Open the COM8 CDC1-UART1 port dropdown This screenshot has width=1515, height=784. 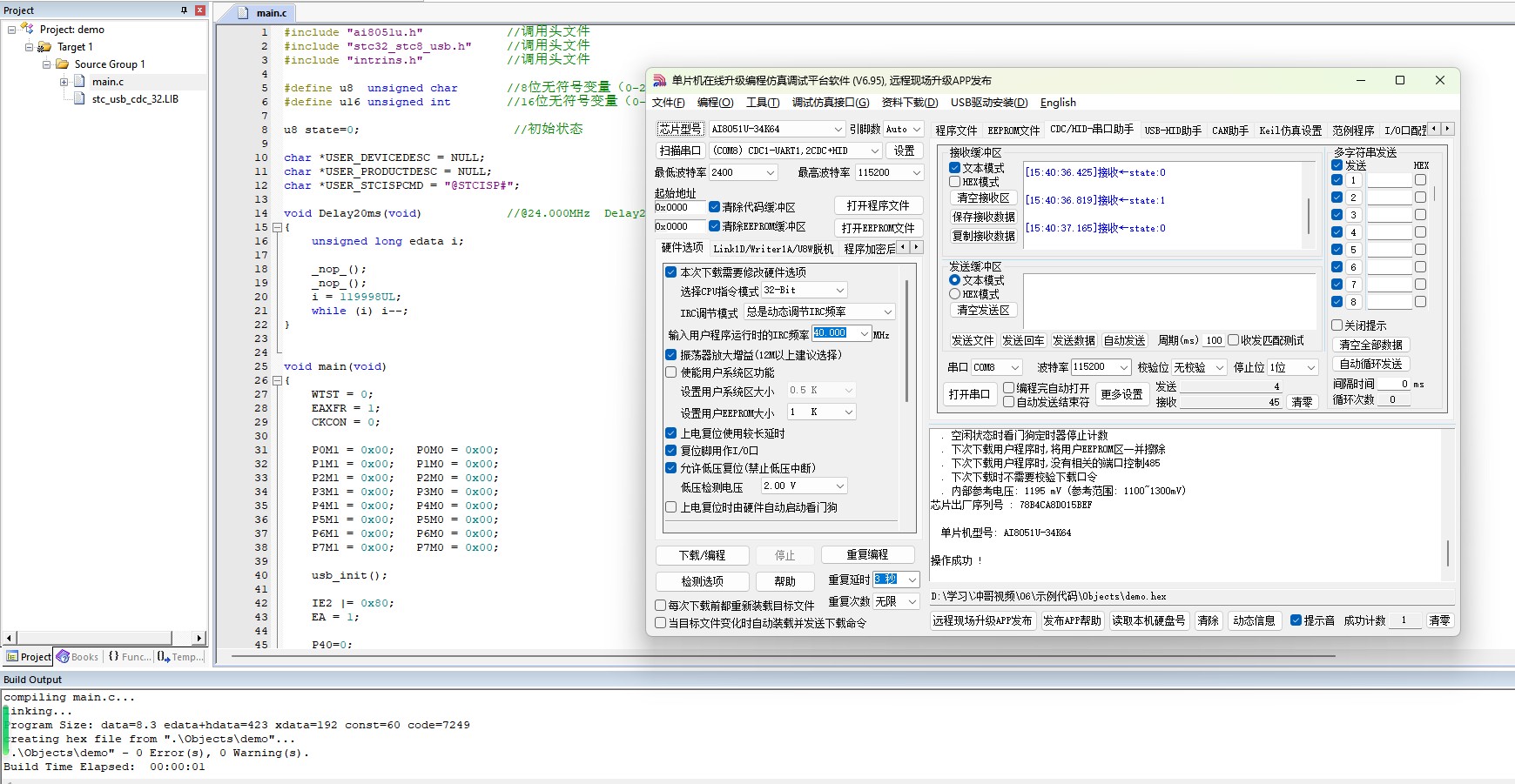point(875,151)
